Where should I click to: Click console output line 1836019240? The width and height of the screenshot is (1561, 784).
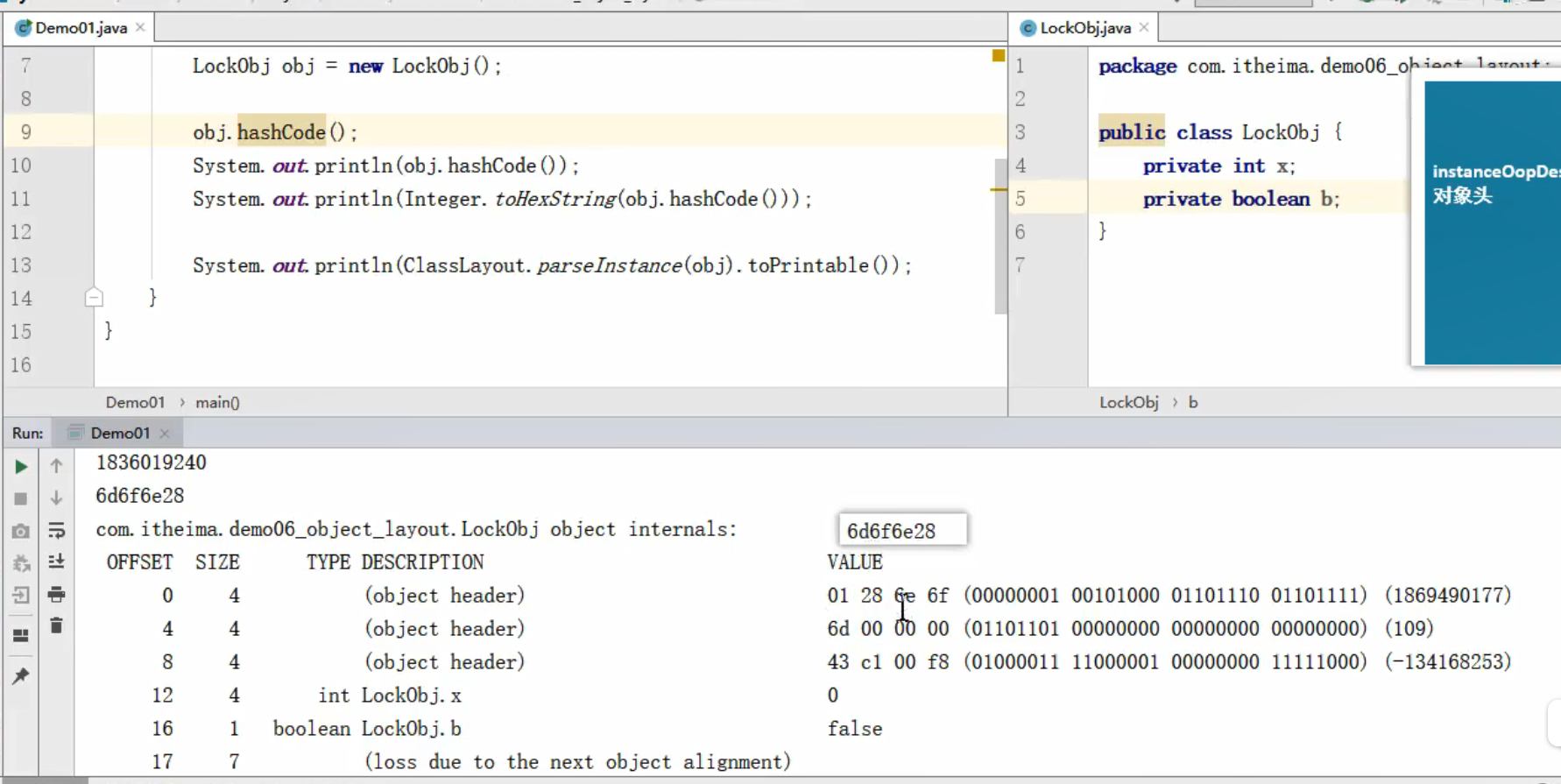pyautogui.click(x=151, y=463)
